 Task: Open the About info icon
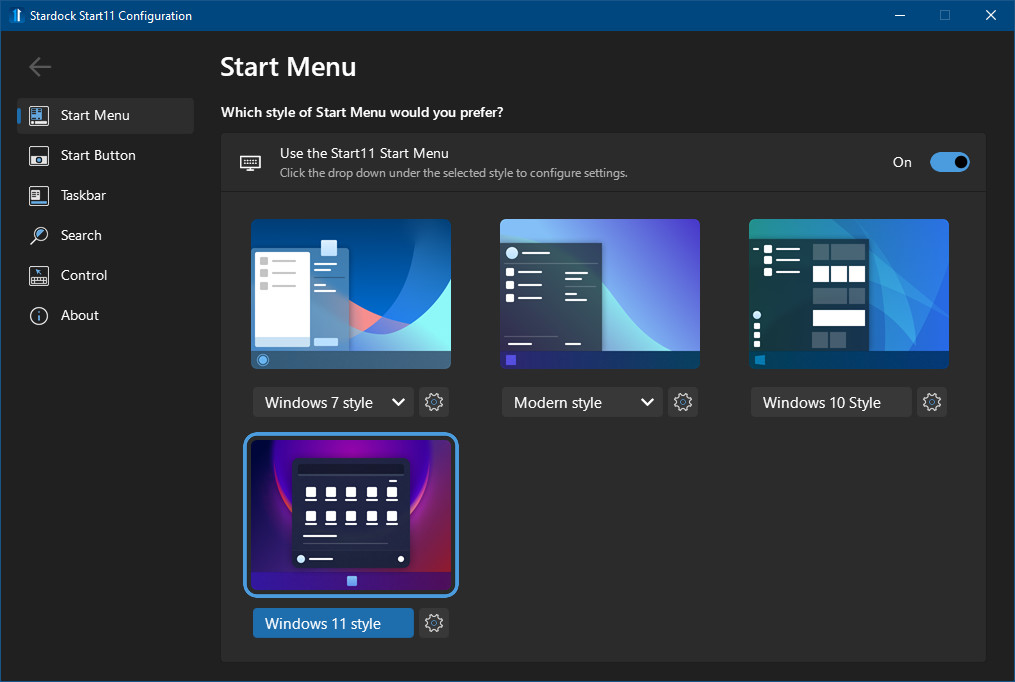pyautogui.click(x=39, y=315)
